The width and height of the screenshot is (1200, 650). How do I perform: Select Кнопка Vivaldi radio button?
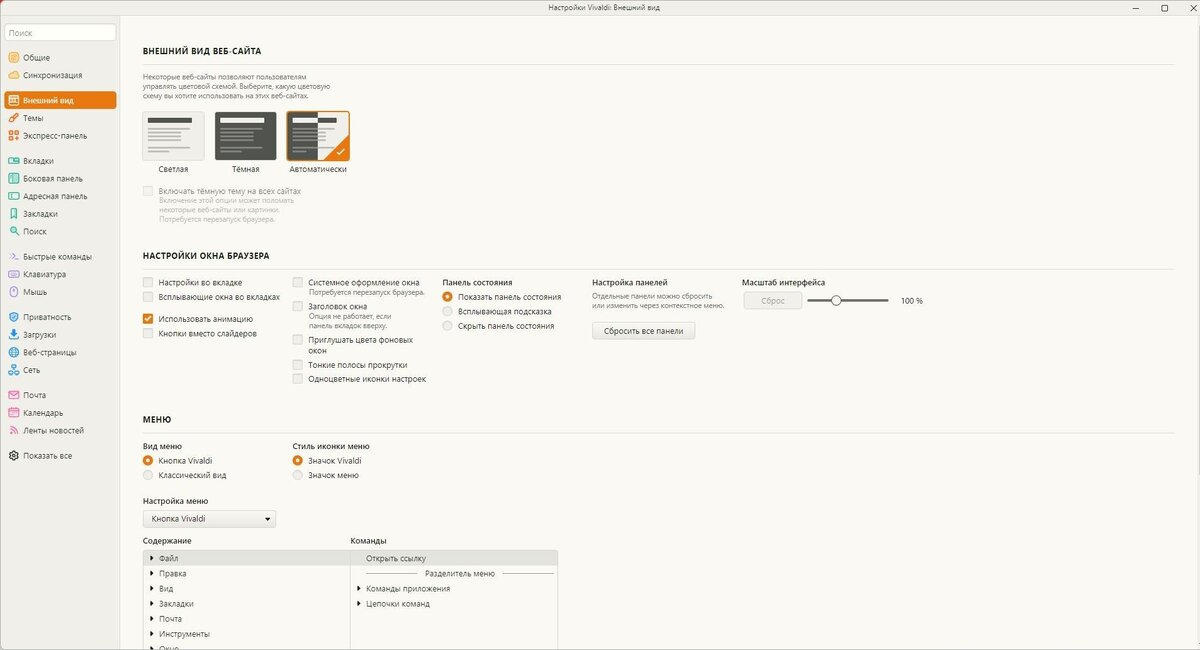pyautogui.click(x=148, y=461)
